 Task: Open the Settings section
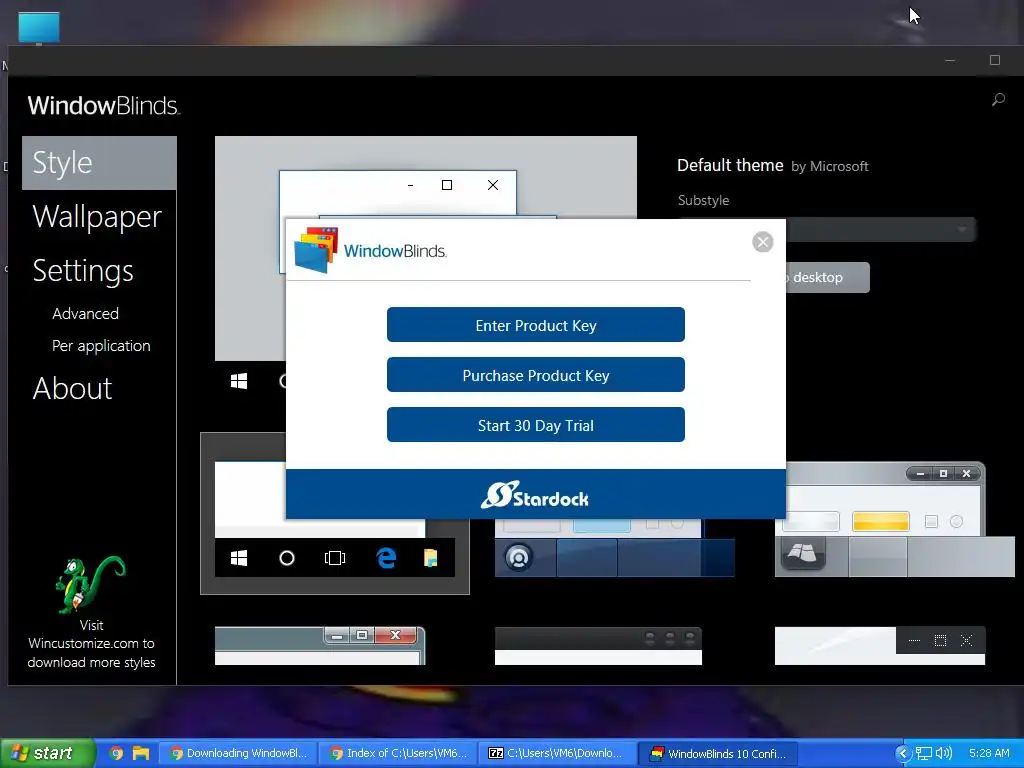pyautogui.click(x=83, y=270)
